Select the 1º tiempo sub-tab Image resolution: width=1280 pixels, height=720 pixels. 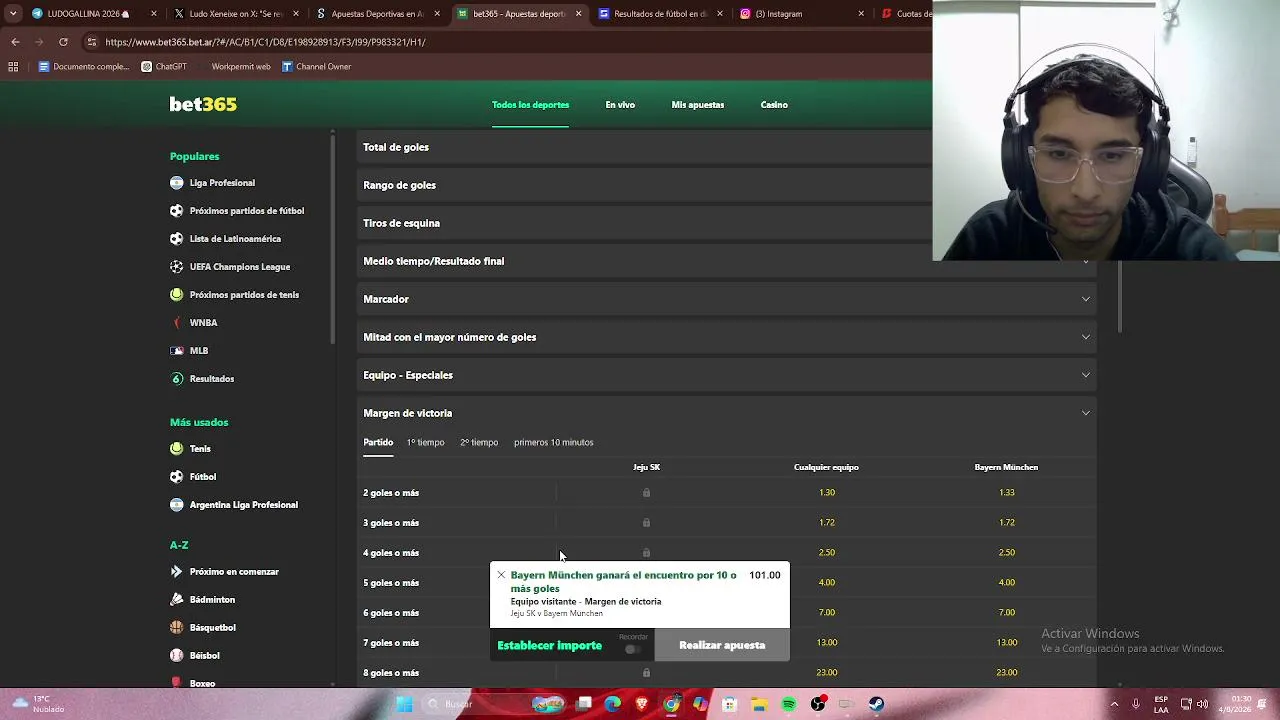pos(426,442)
